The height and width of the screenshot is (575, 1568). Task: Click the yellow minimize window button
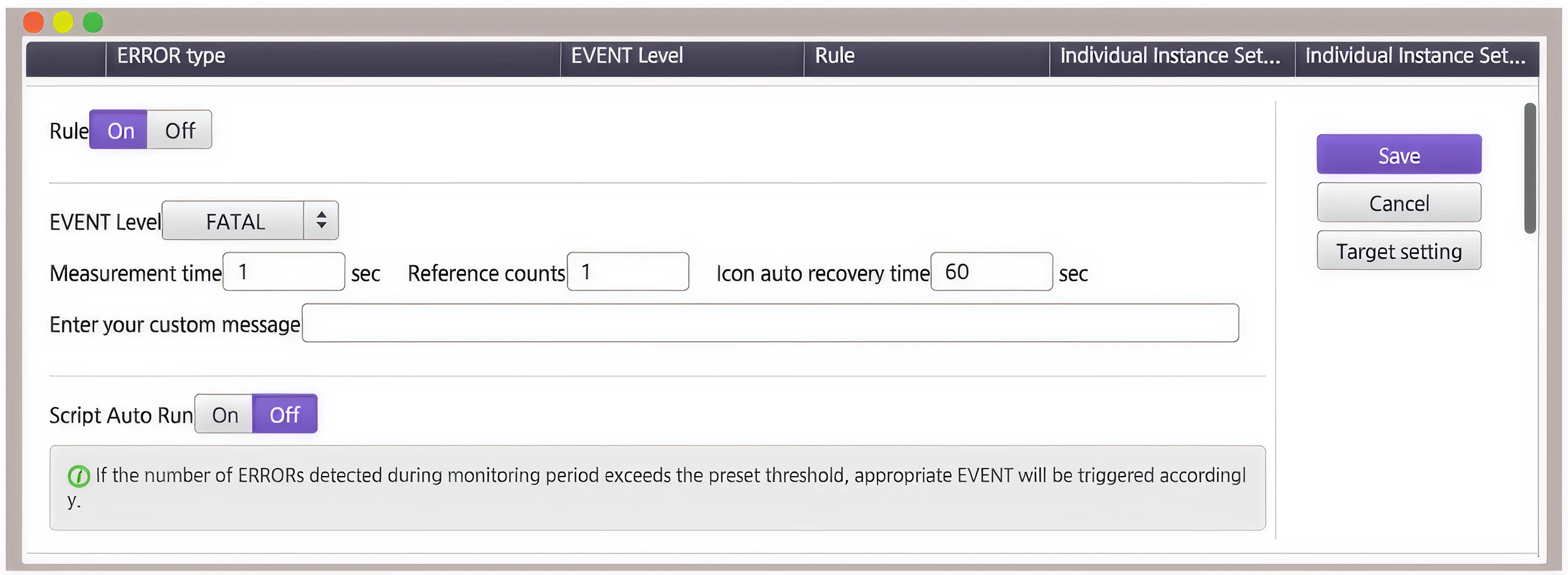63,23
